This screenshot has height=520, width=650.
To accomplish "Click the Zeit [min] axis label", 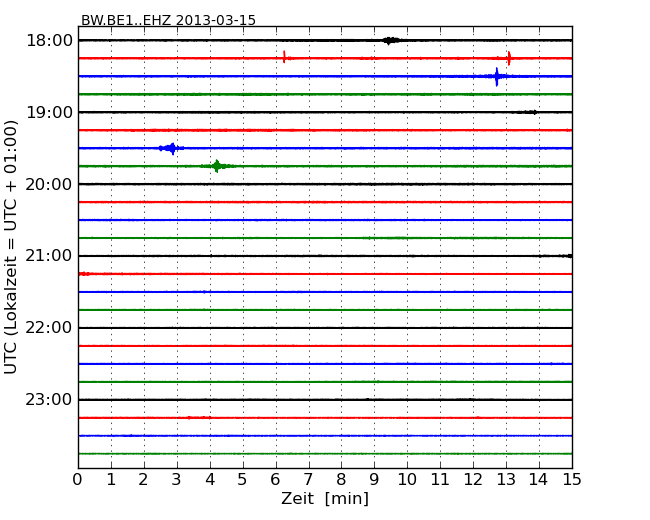I will (x=325, y=499).
